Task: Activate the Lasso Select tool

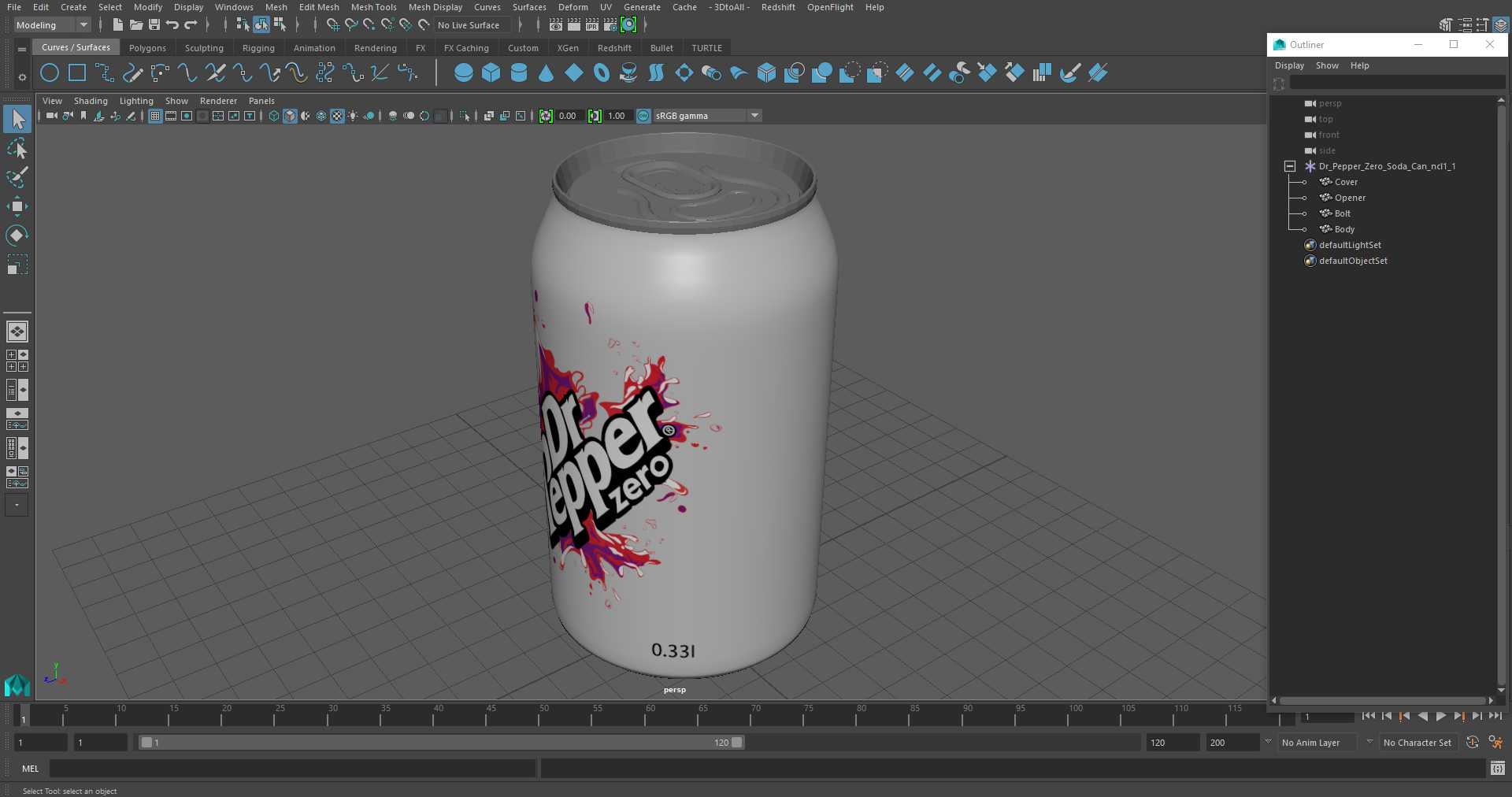Action: pyautogui.click(x=17, y=148)
